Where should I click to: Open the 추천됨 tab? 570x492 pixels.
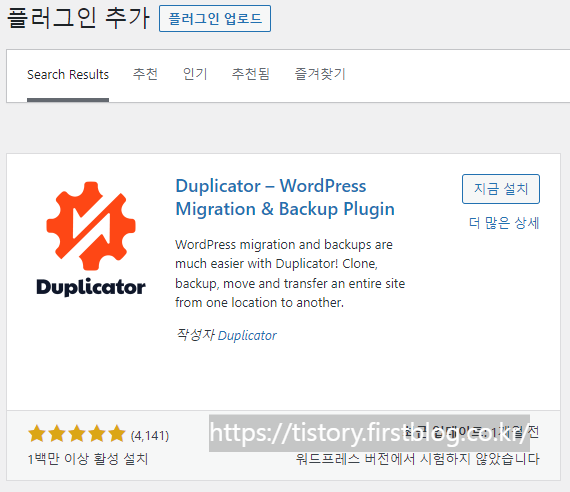pyautogui.click(x=251, y=74)
